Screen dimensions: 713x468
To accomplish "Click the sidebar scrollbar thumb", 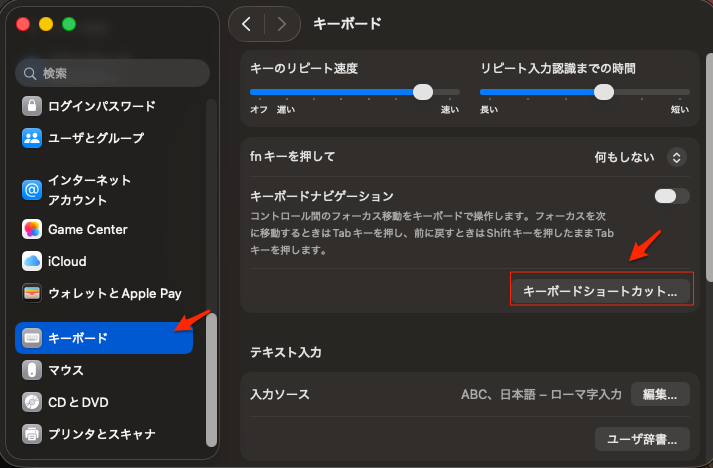I will (x=211, y=380).
